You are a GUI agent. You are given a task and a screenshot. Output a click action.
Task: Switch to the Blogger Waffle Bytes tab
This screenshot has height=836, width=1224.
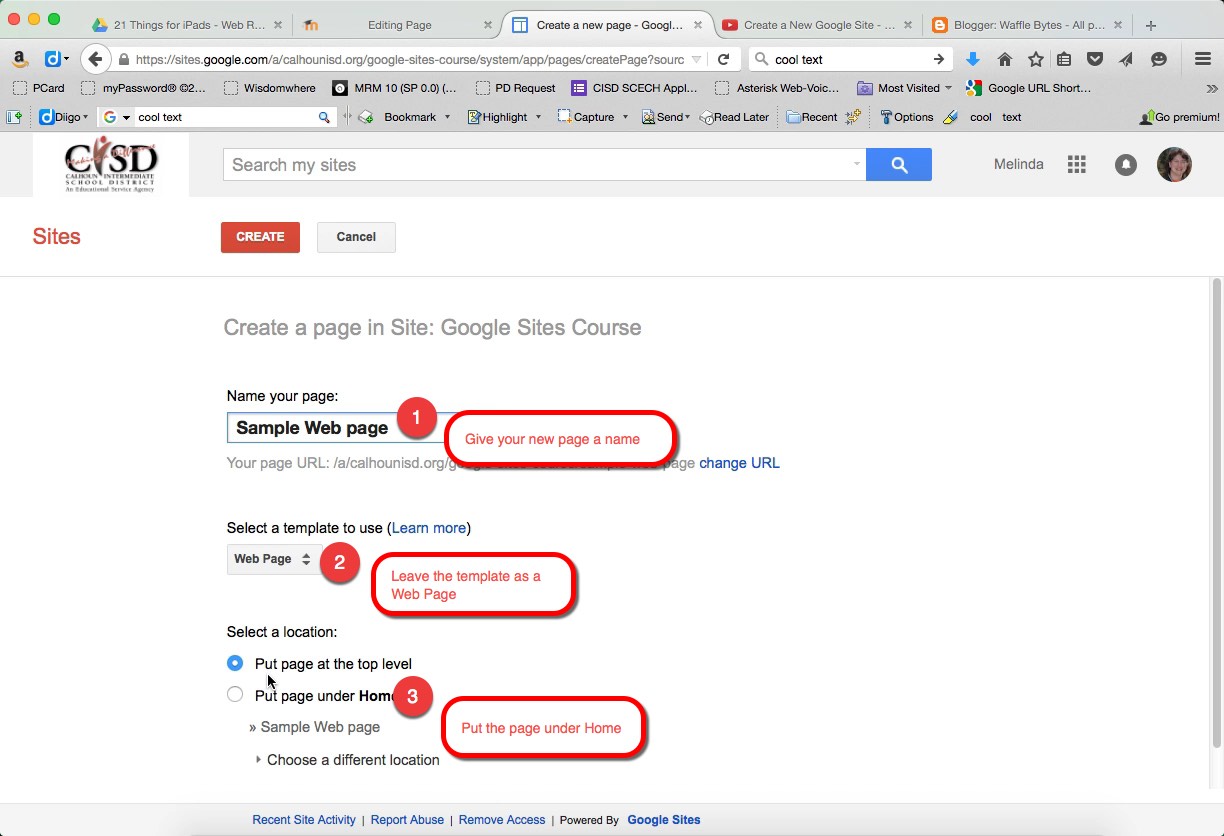pos(1025,24)
